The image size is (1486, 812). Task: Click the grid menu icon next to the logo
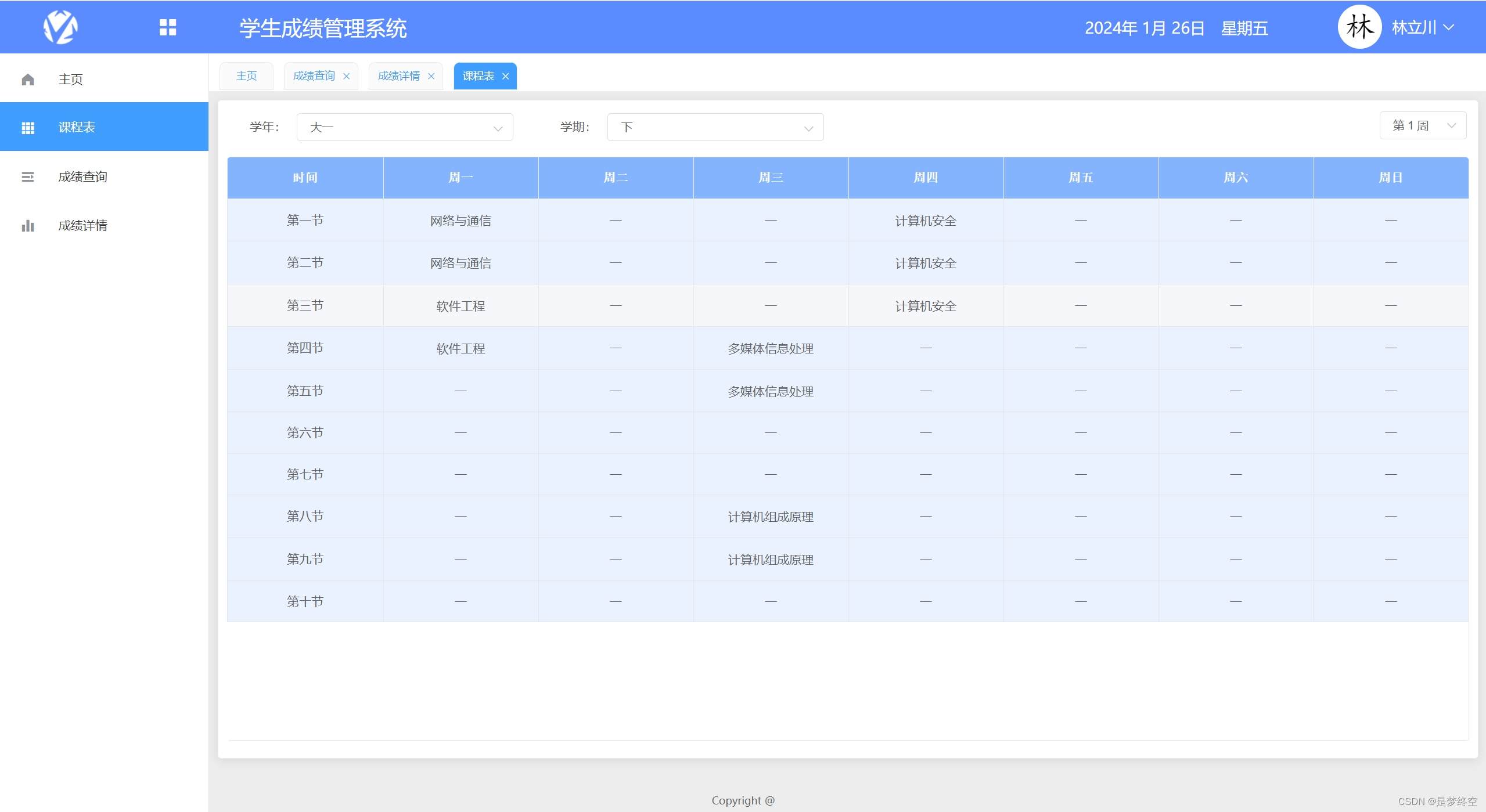(x=168, y=27)
